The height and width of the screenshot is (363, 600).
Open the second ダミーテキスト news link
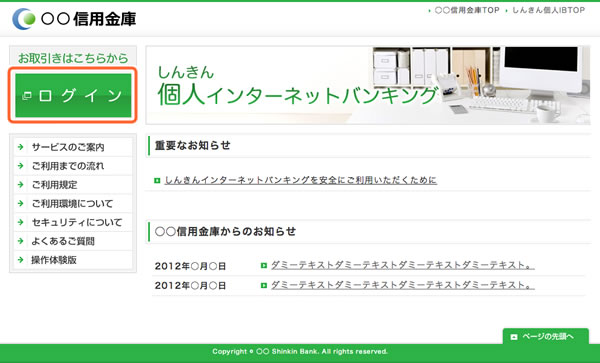pos(403,285)
